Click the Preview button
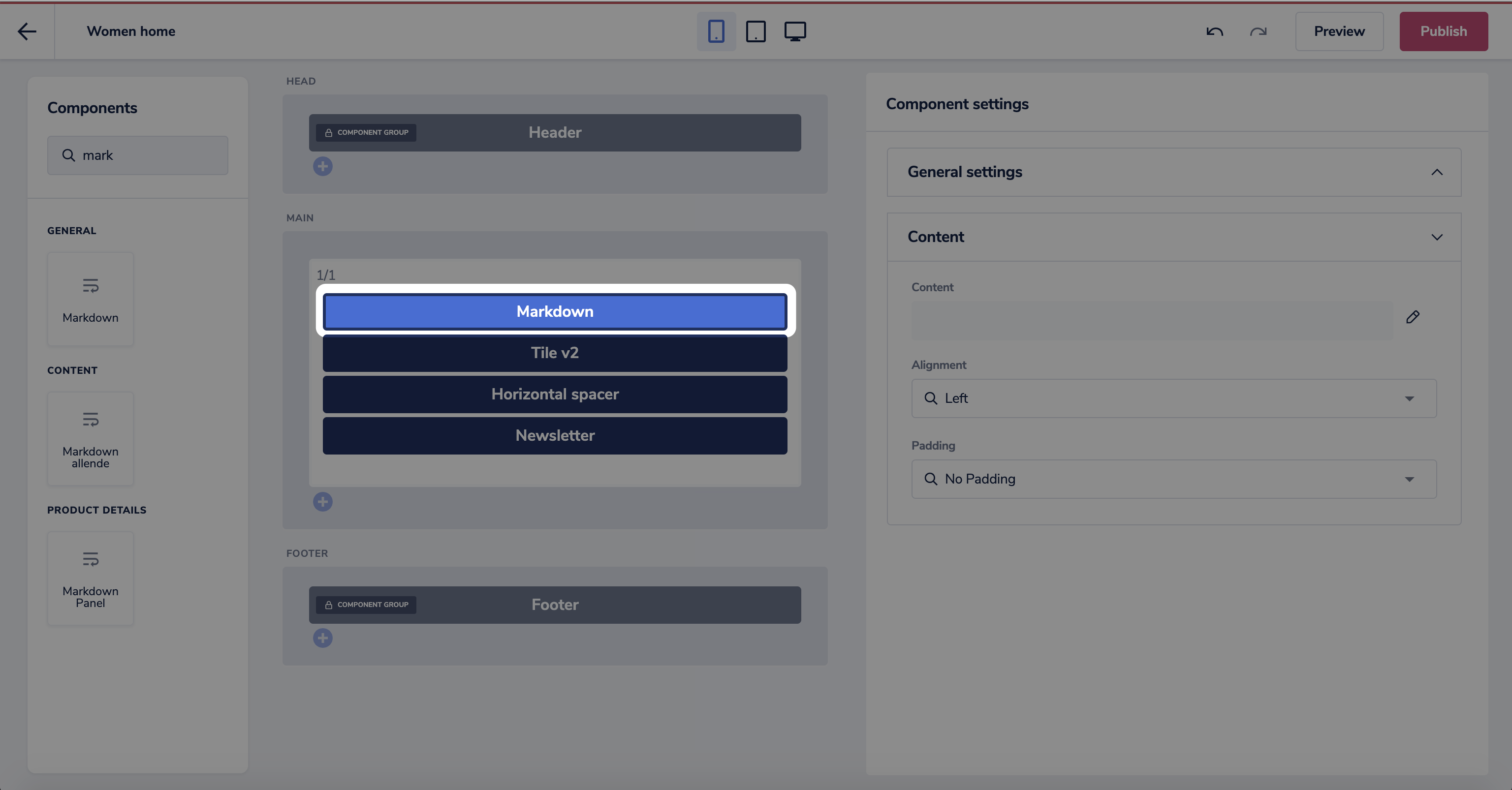The width and height of the screenshot is (1512, 790). point(1339,31)
